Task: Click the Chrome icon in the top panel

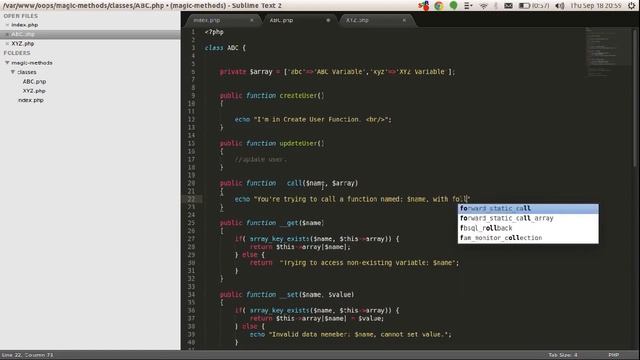Action: [439, 6]
